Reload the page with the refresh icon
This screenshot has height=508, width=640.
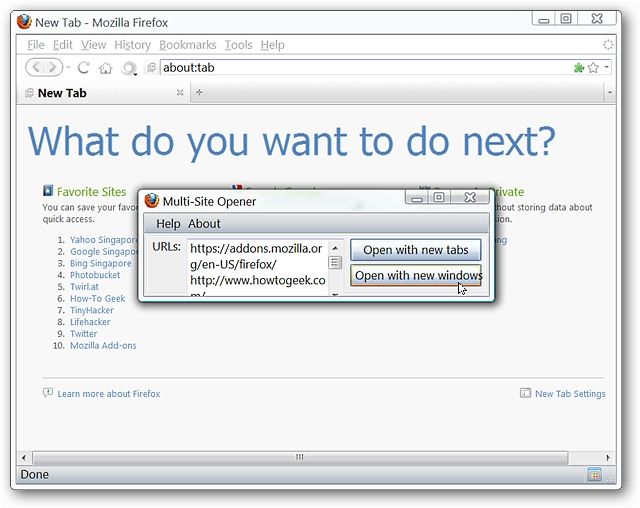(84, 68)
